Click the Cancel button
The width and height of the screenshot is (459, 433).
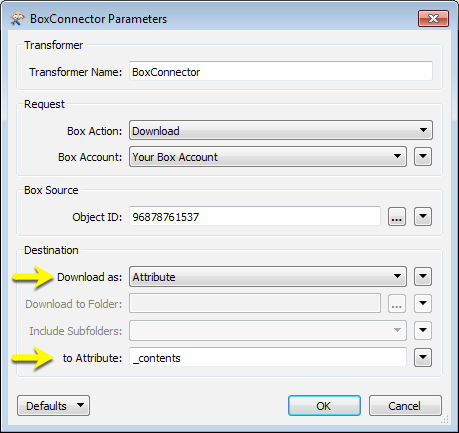(405, 406)
